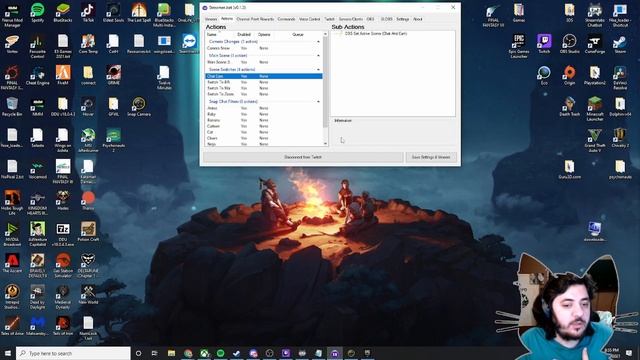Click the Cheat Engine desktop icon
This screenshot has width=640, height=360.
click(38, 76)
